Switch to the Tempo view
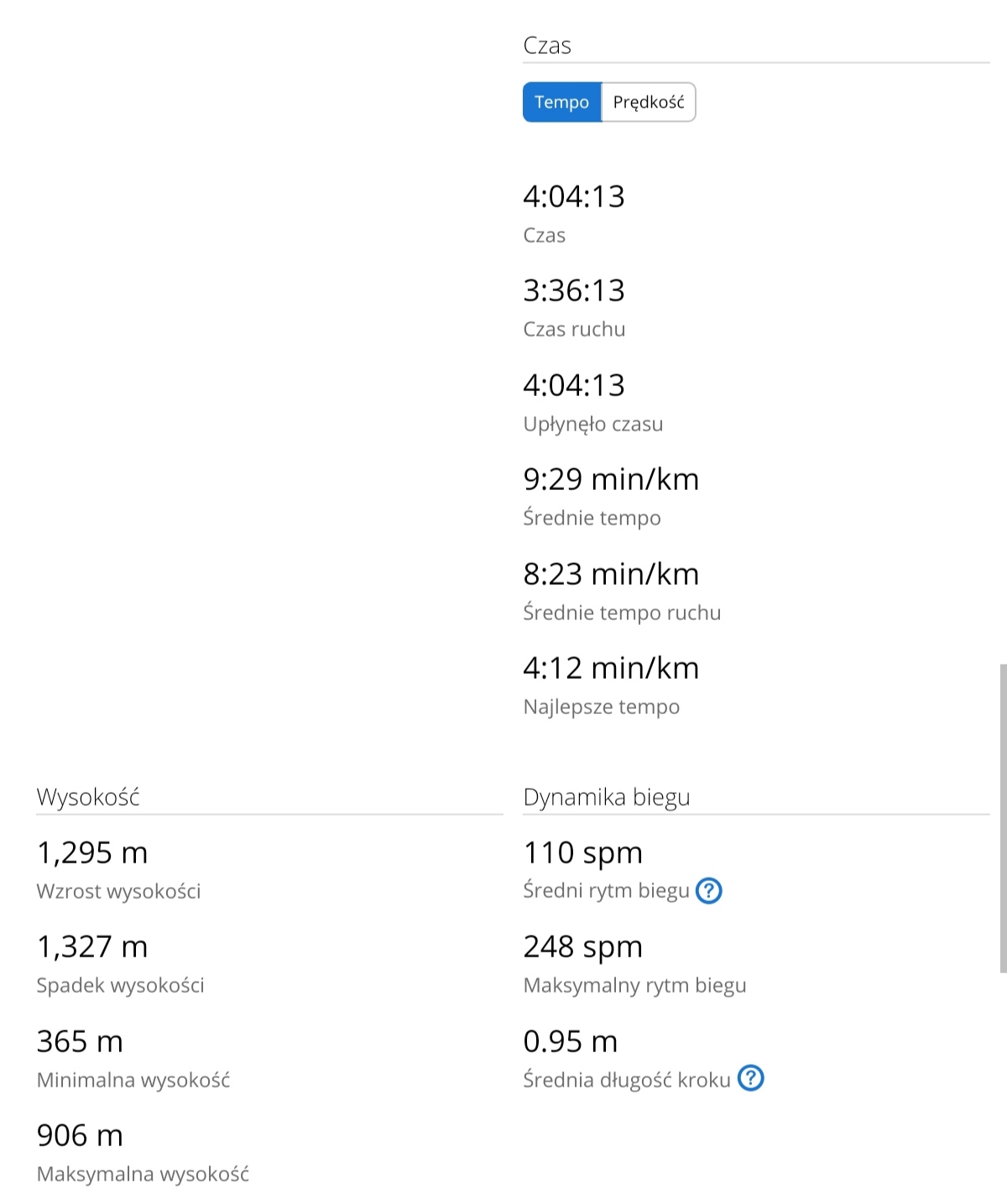The height and width of the screenshot is (1204, 1007). (561, 102)
